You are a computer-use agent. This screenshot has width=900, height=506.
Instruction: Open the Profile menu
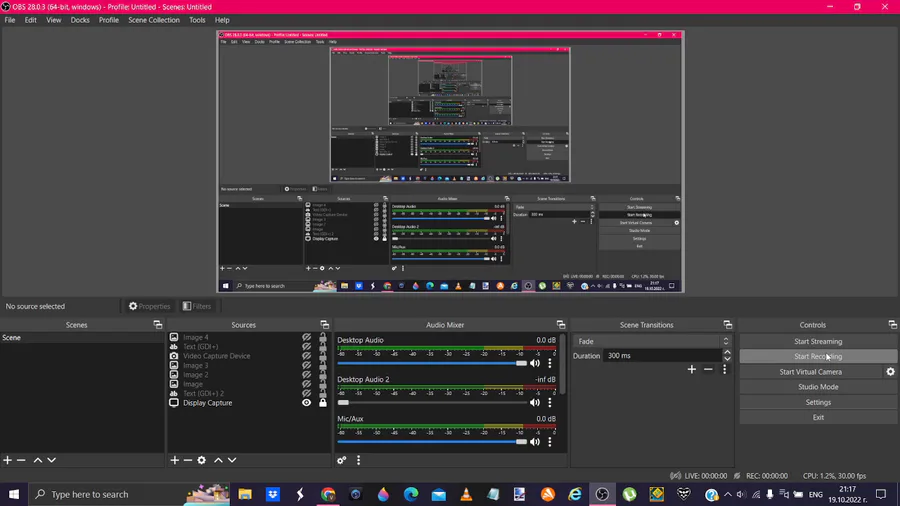[108, 20]
